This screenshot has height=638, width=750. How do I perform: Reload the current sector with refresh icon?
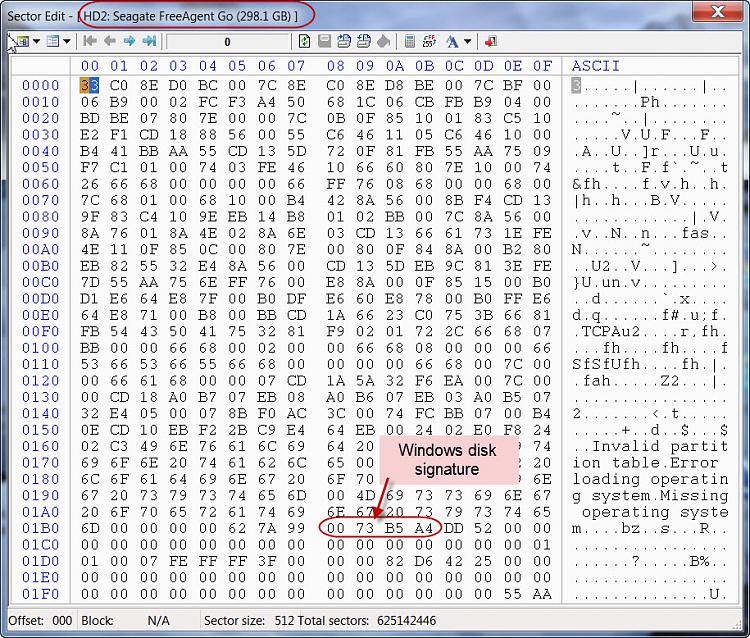click(x=304, y=42)
